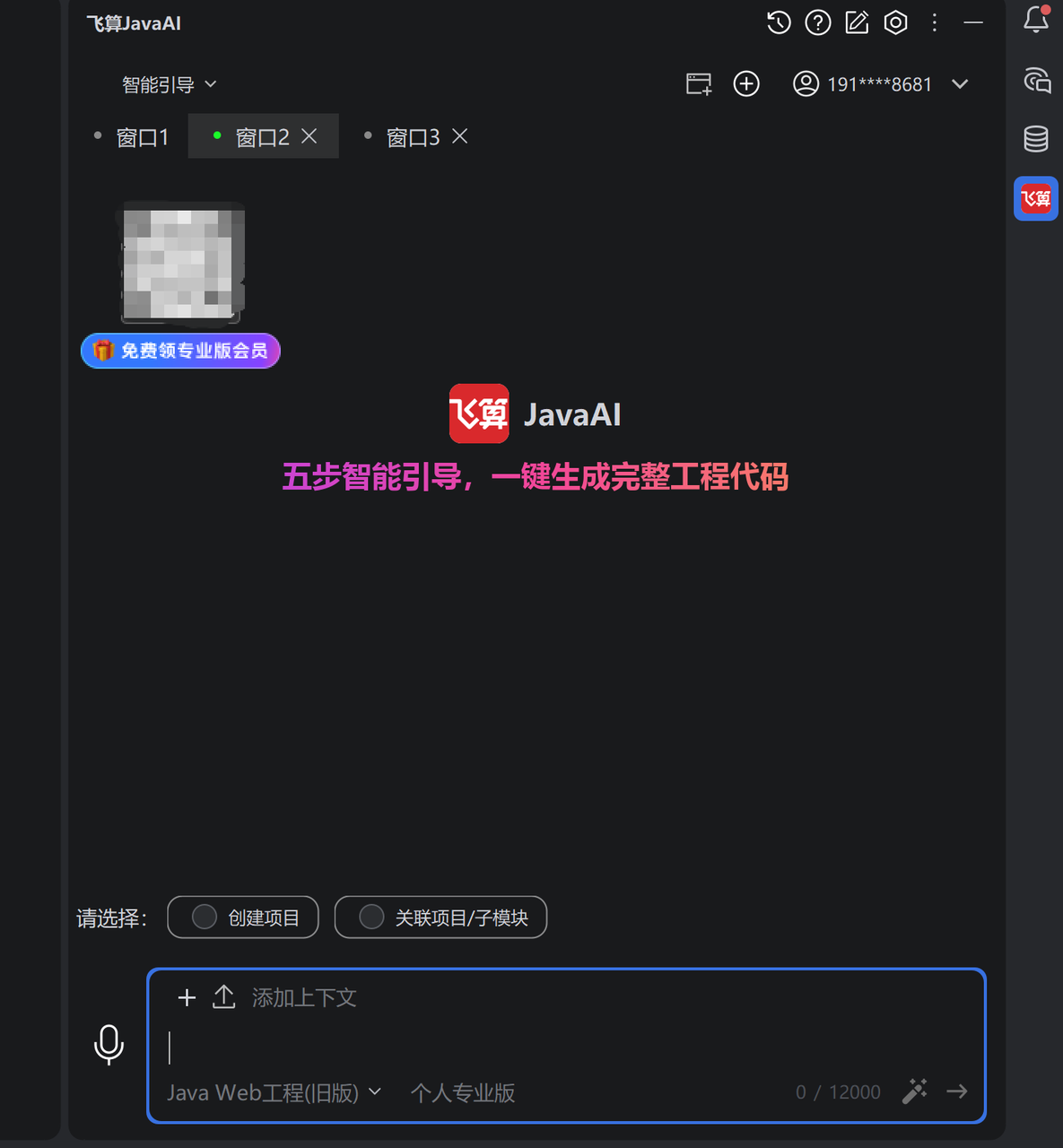1063x1148 pixels.
Task: Close the 窗口3 tab
Action: click(x=460, y=136)
